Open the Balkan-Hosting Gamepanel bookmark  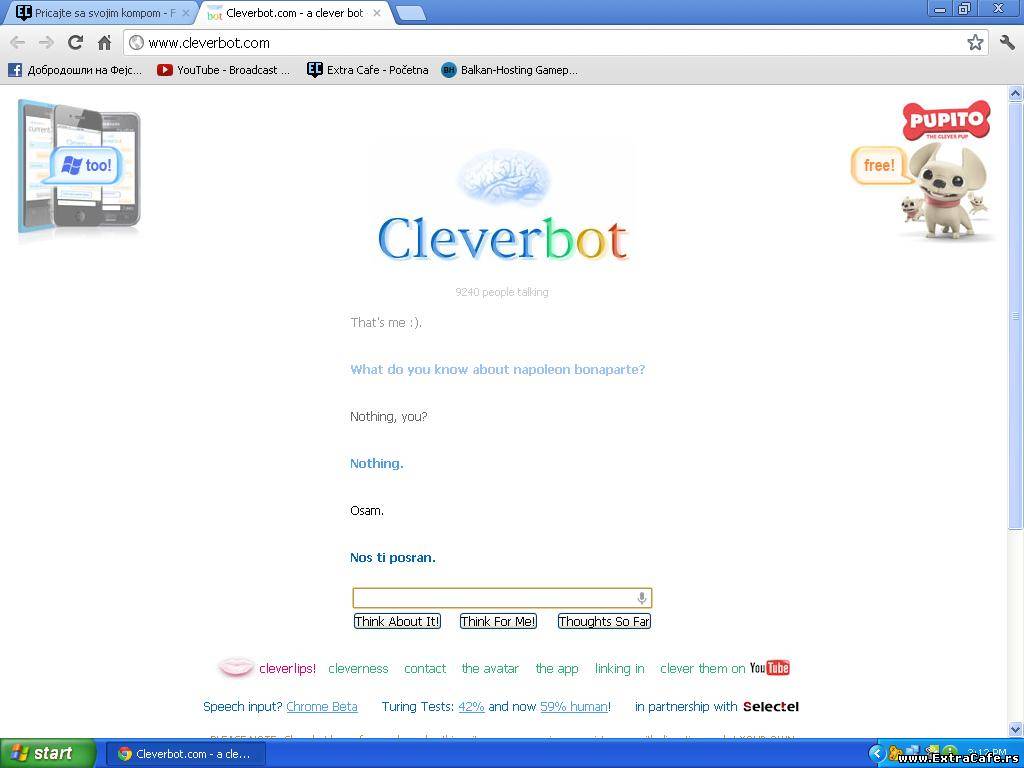coord(509,70)
